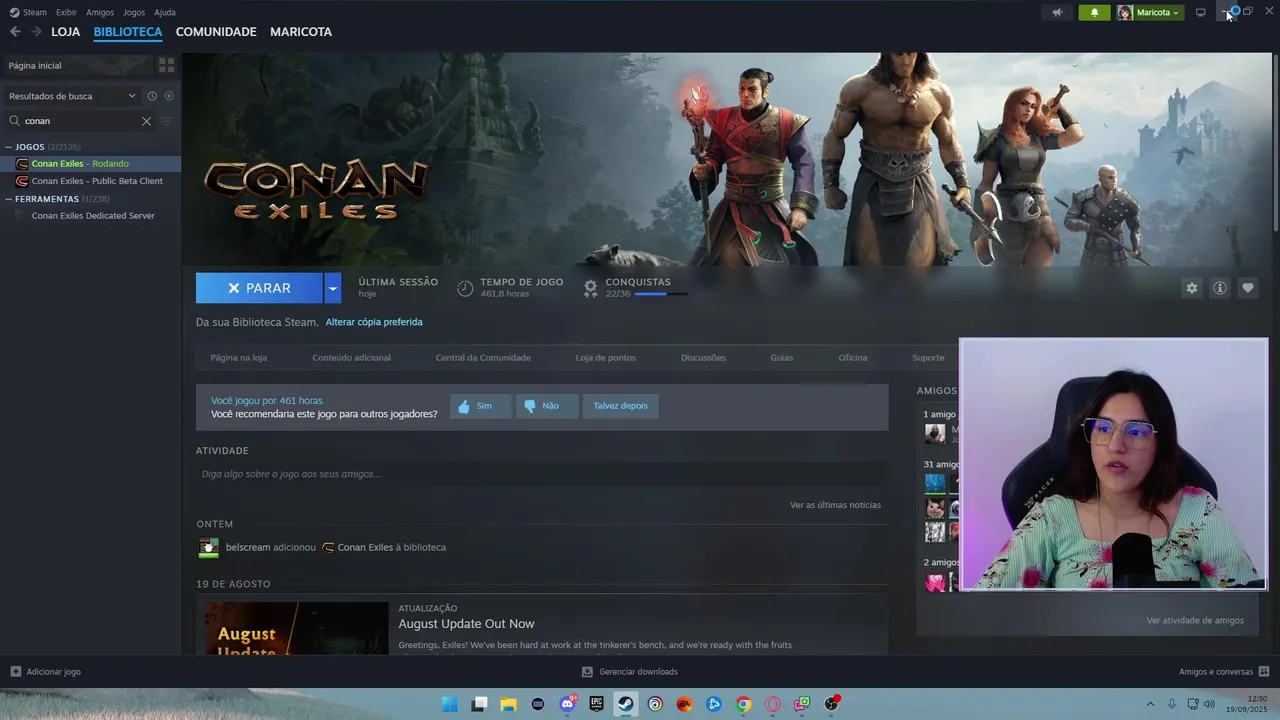The image size is (1280, 720).
Task: Go forward with the right arrow
Action: click(36, 32)
